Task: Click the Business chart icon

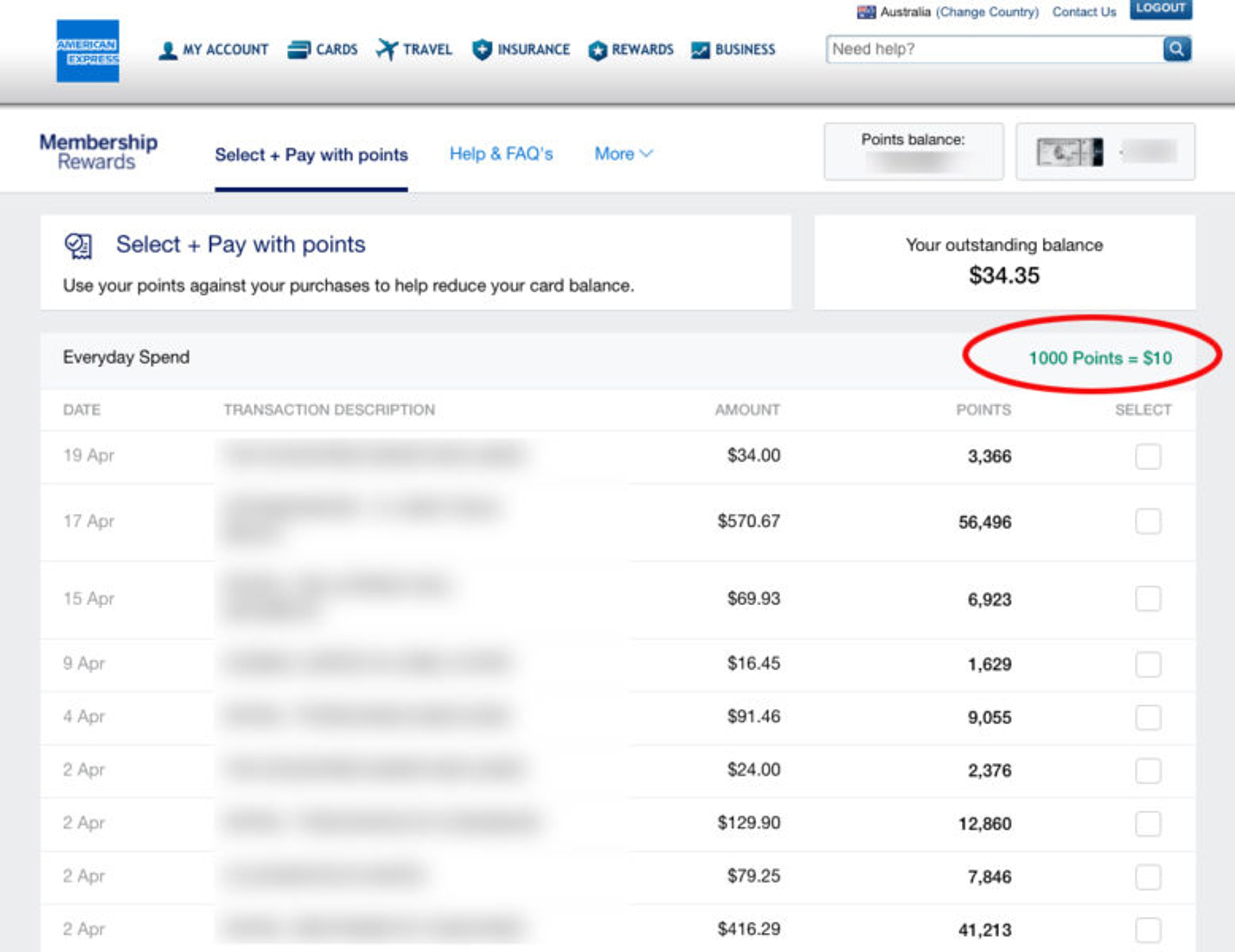Action: [700, 50]
